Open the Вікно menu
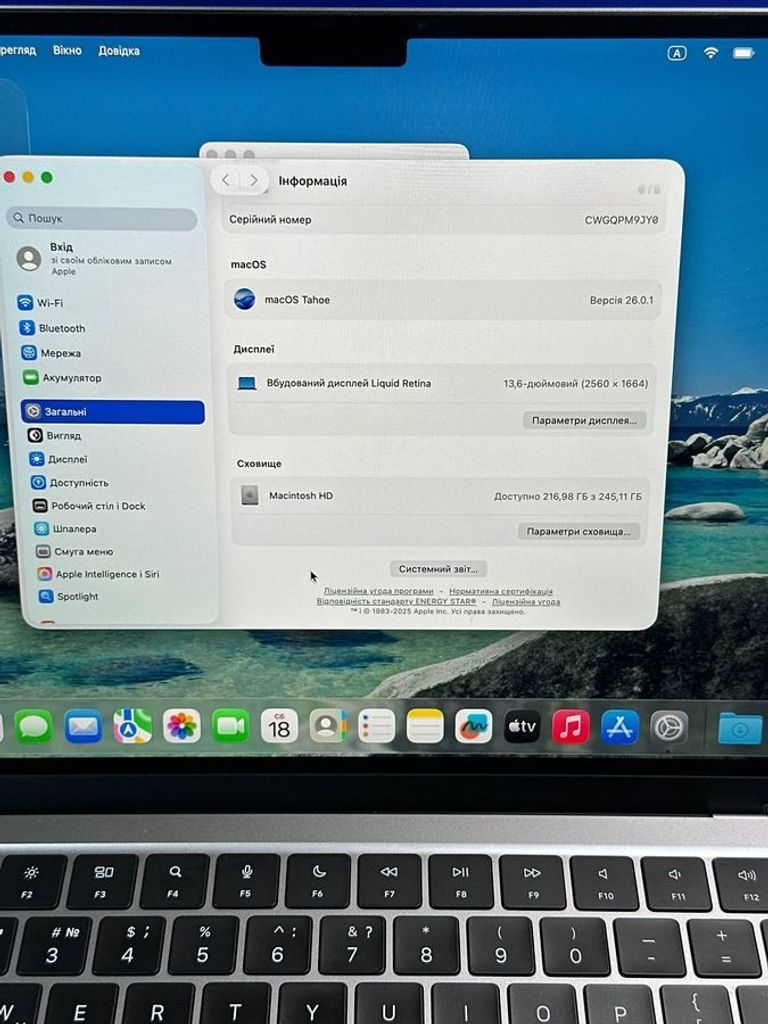The width and height of the screenshot is (768, 1024). pyautogui.click(x=67, y=50)
